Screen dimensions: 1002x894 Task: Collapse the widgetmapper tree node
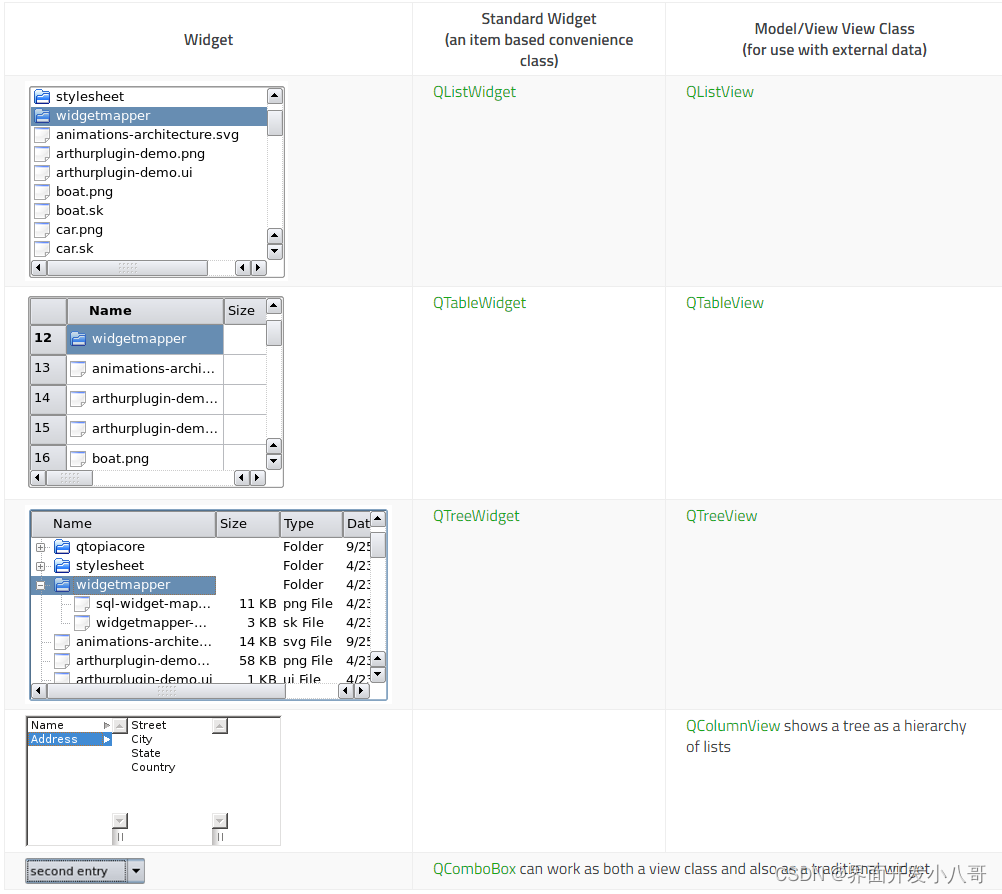(40, 585)
